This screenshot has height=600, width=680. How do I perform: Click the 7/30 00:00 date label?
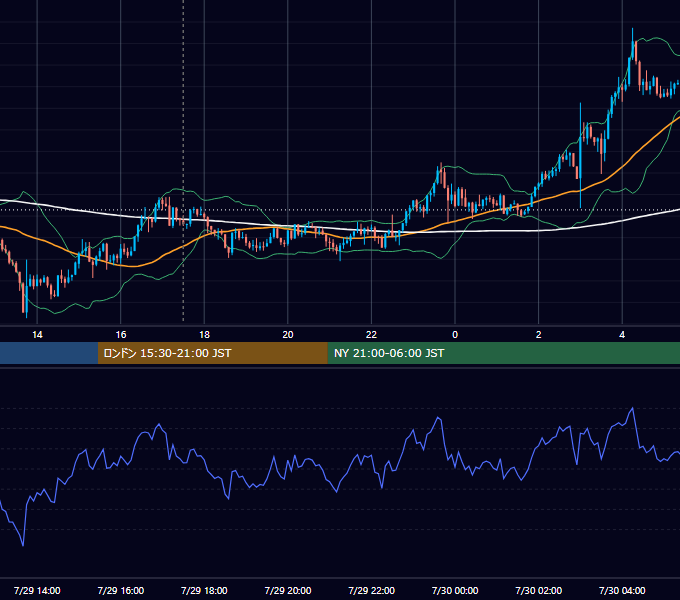pos(455,590)
